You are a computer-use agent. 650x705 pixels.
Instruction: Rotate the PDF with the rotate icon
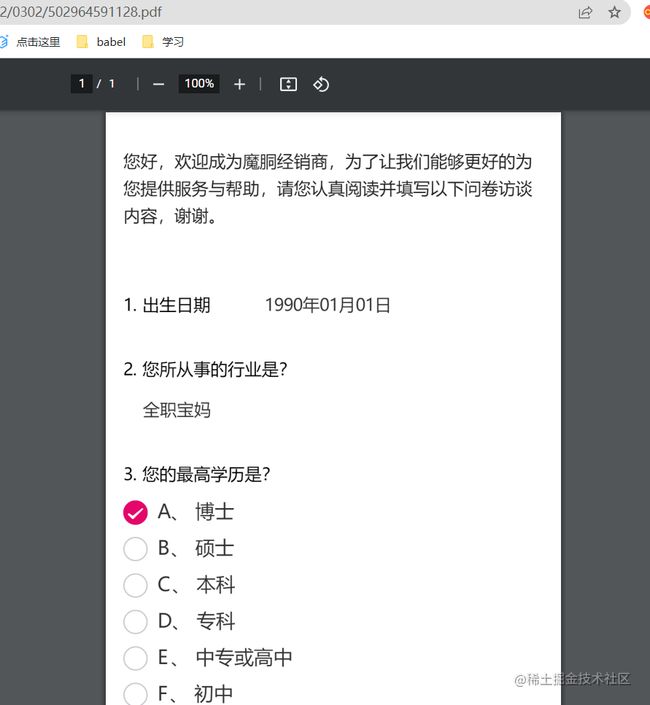tap(321, 84)
